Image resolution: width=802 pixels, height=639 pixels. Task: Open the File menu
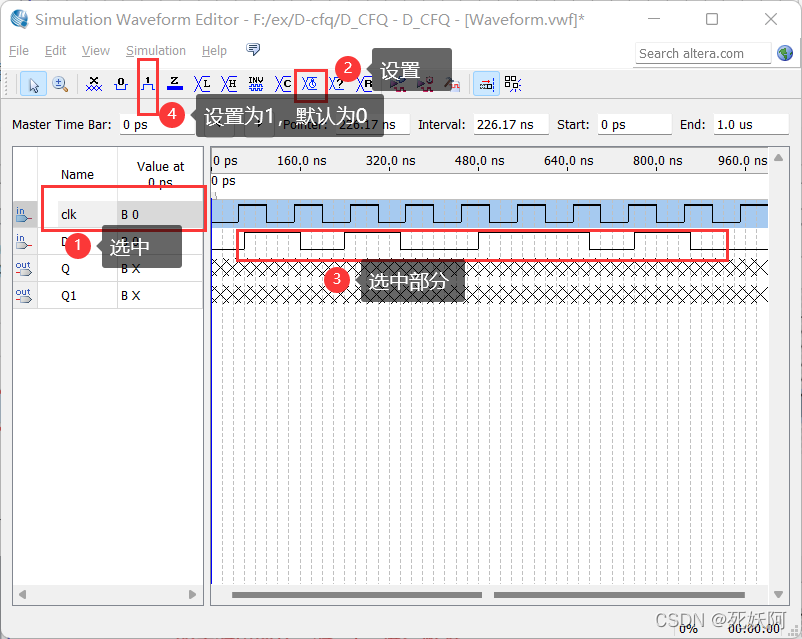[x=19, y=51]
